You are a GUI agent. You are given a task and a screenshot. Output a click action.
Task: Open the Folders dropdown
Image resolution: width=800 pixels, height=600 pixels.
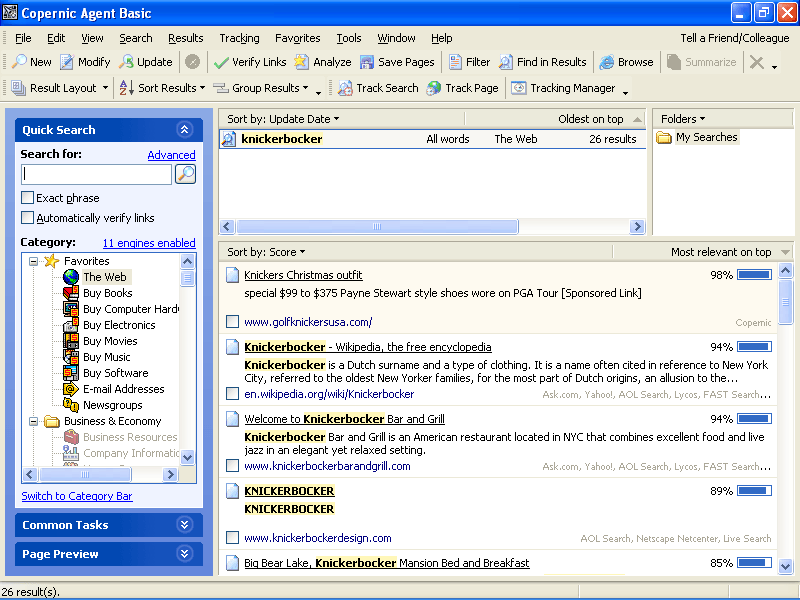click(683, 119)
